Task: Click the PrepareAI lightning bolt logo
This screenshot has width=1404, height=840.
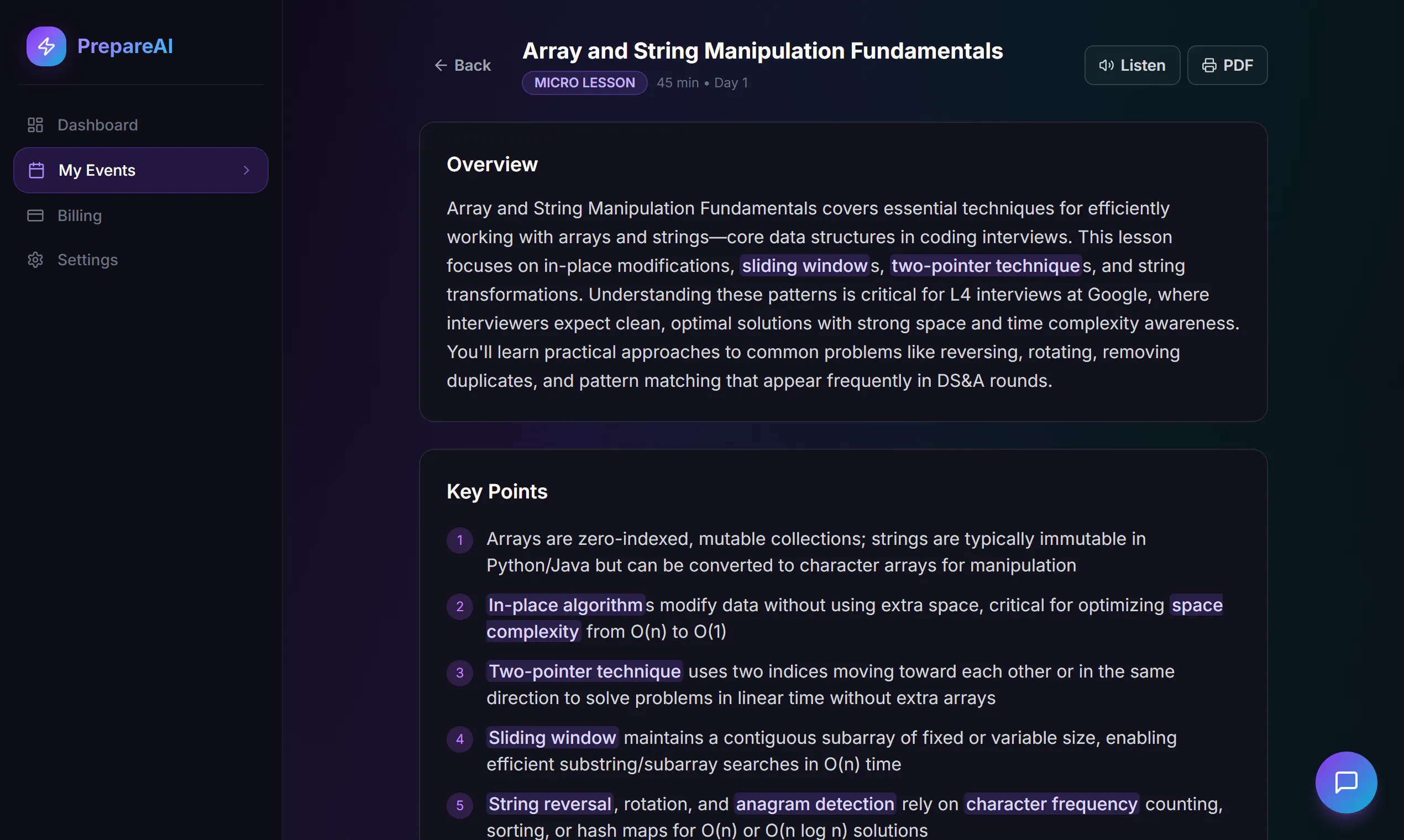Action: coord(46,46)
